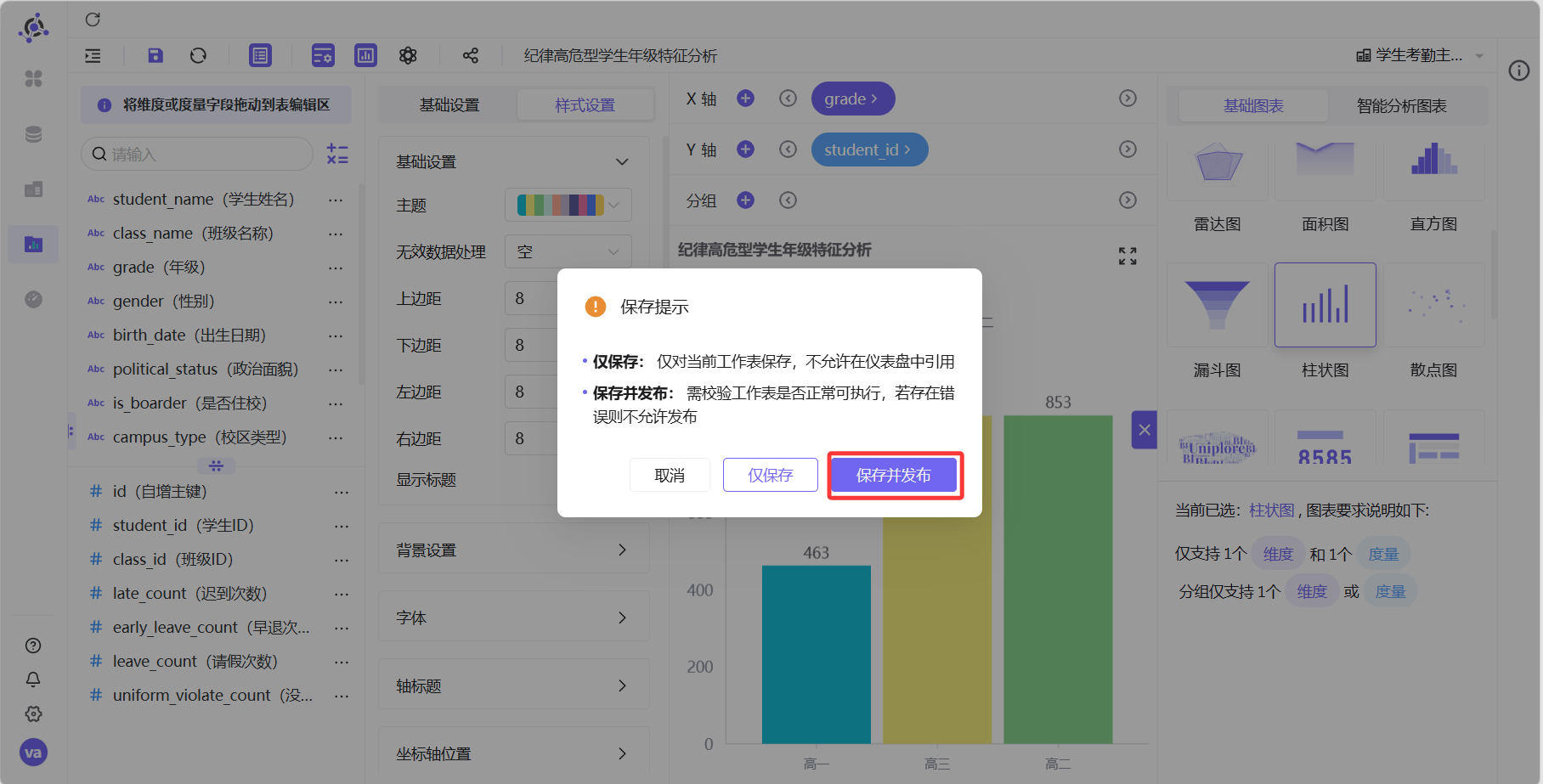Image resolution: width=1543 pixels, height=784 pixels.
Task: Click 取消 in save dialog
Action: click(x=670, y=475)
